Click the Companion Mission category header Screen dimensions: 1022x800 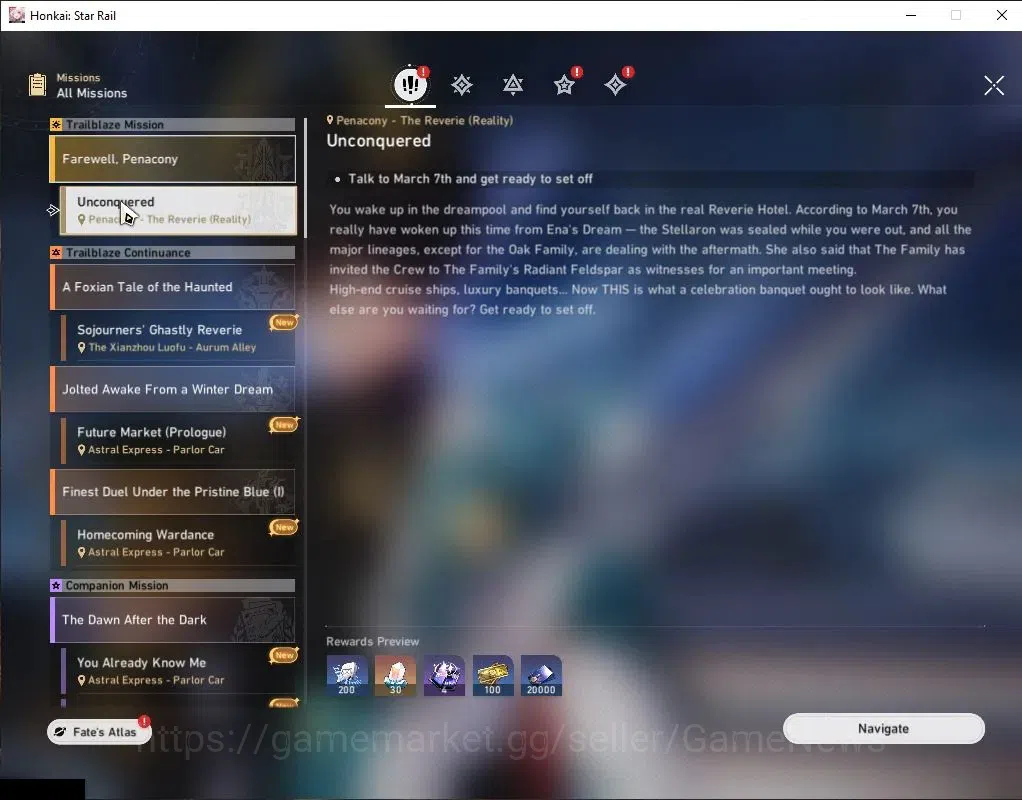pos(173,585)
